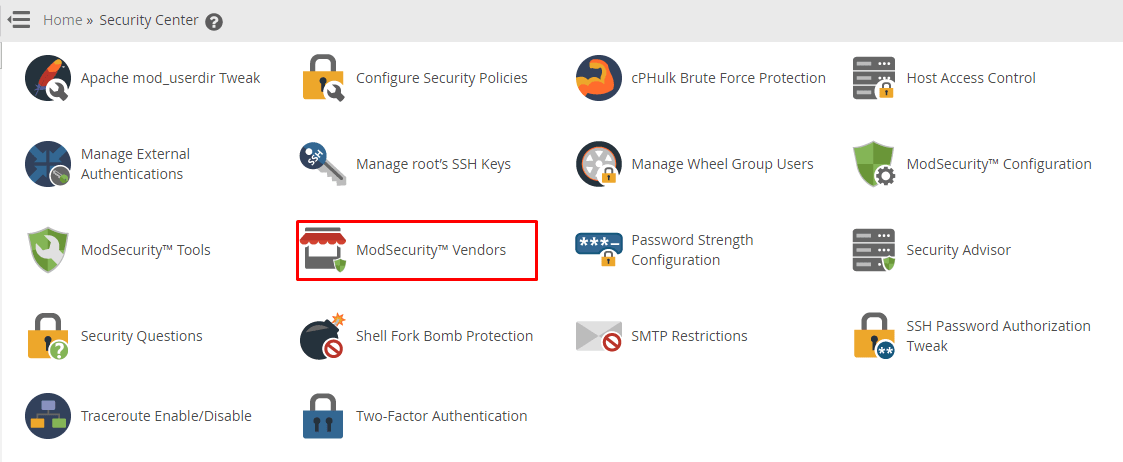This screenshot has width=1123, height=462.
Task: Open the Security Advisor link
Action: click(958, 250)
